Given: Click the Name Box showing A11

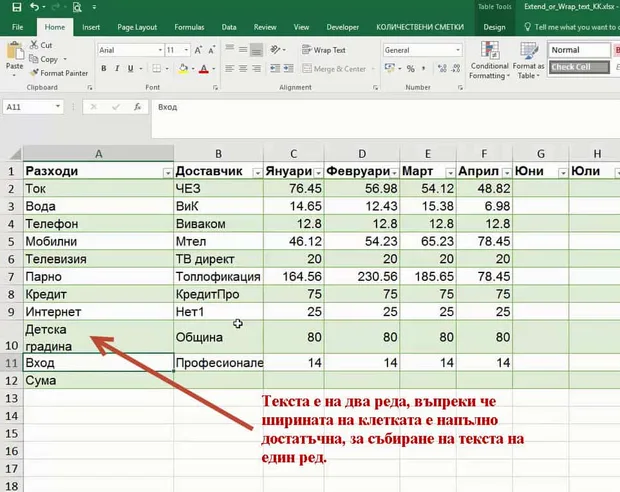Looking at the screenshot, I should click(33, 107).
